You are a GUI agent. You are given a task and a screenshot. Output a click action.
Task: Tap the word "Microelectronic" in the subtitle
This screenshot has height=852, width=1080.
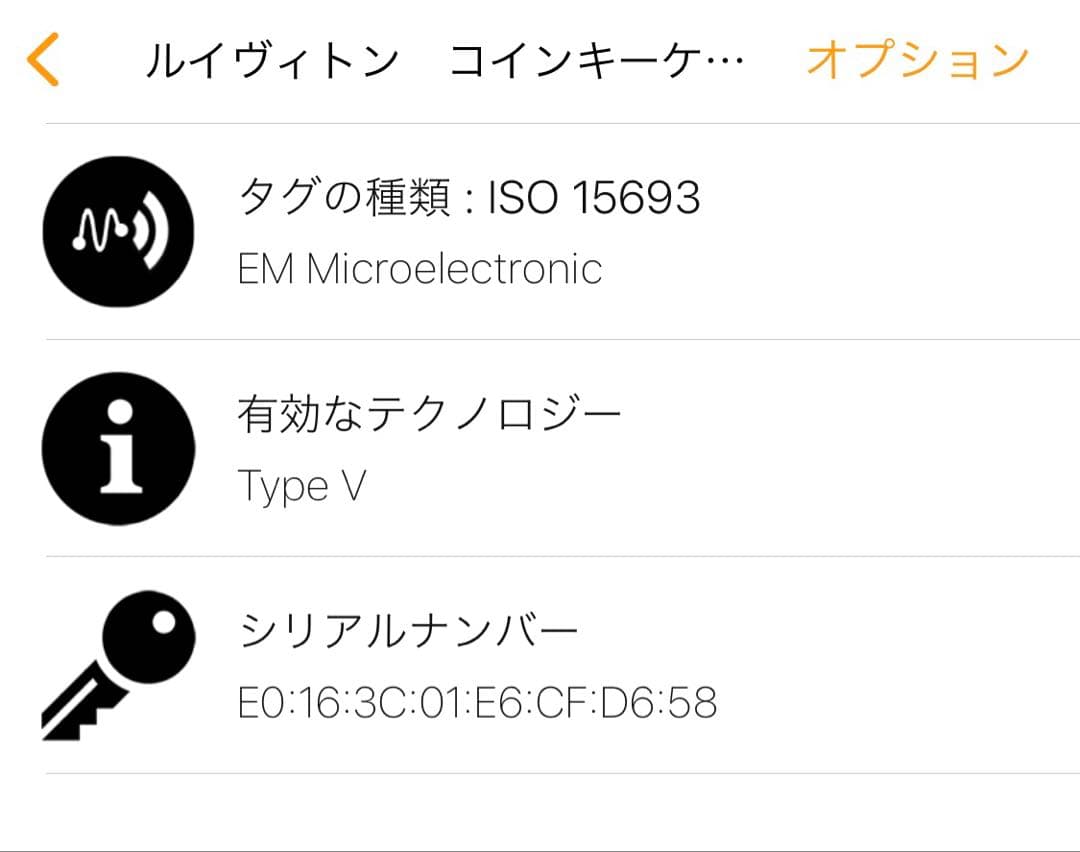coord(454,269)
